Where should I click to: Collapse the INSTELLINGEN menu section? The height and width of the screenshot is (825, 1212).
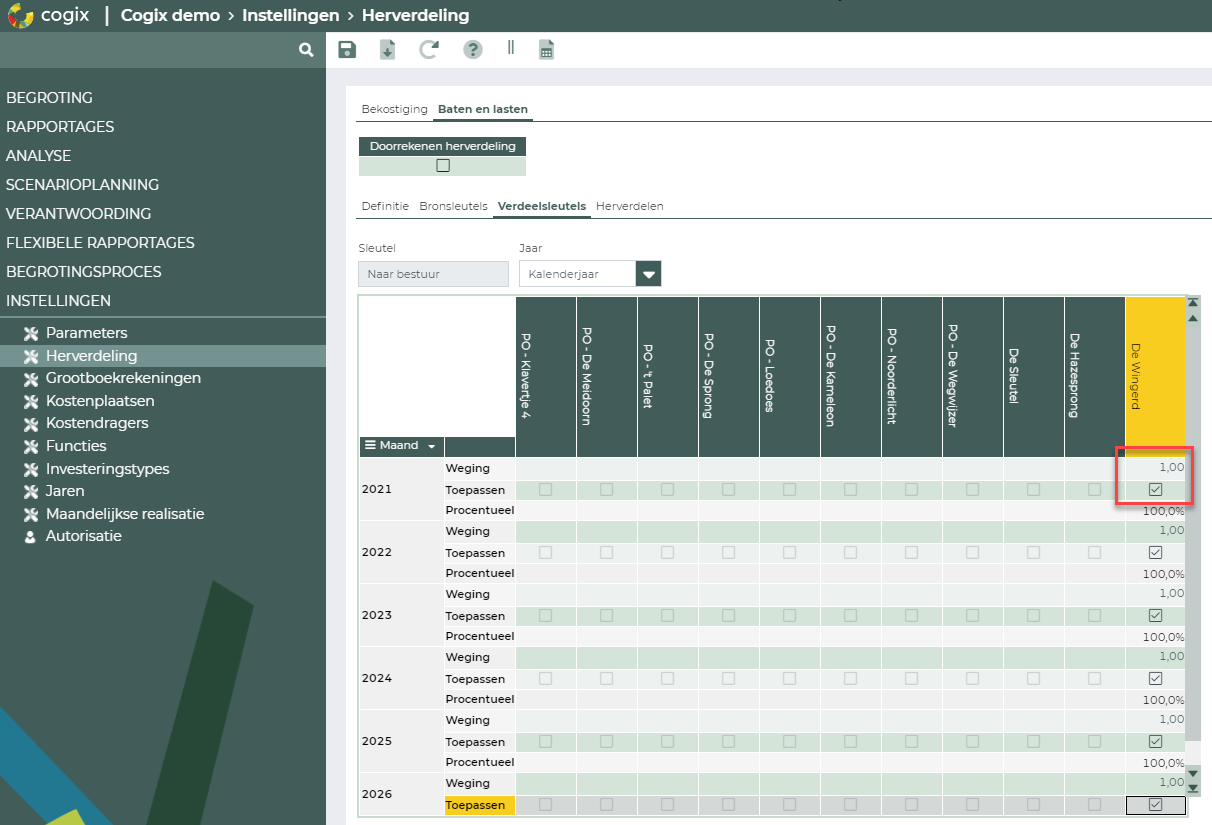click(x=58, y=301)
